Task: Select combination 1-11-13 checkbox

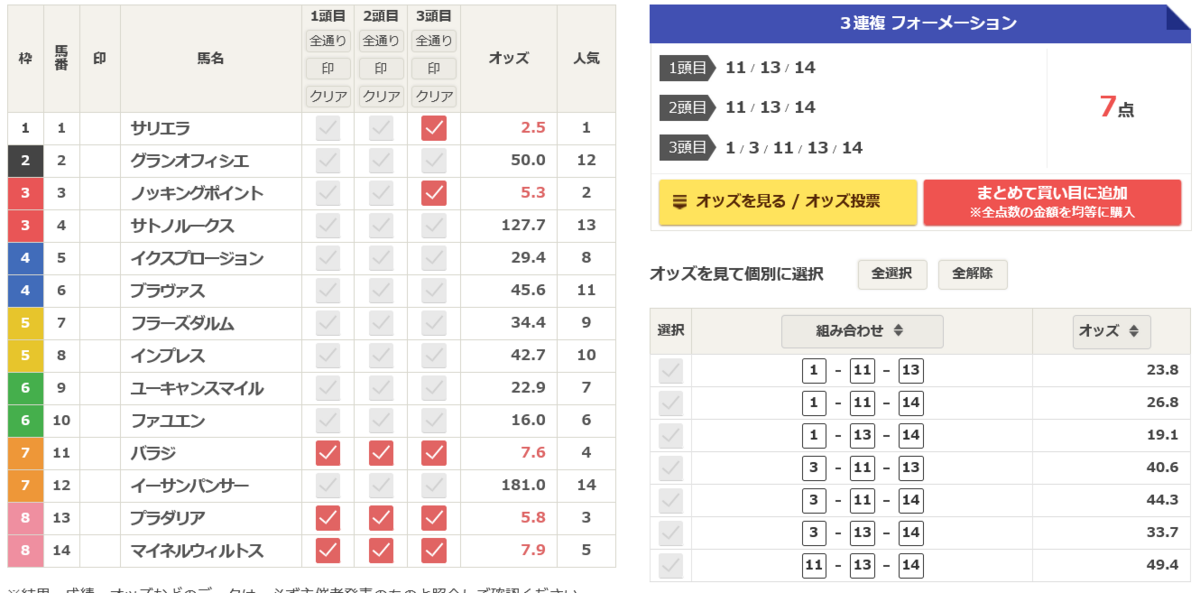Action: coord(670,371)
